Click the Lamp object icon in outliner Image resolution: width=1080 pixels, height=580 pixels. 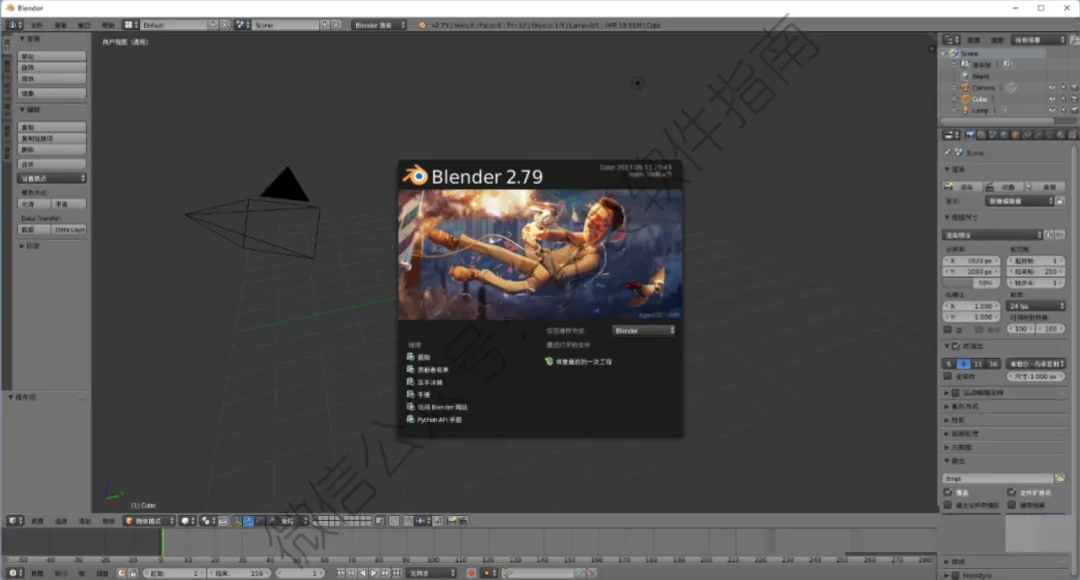tap(966, 110)
